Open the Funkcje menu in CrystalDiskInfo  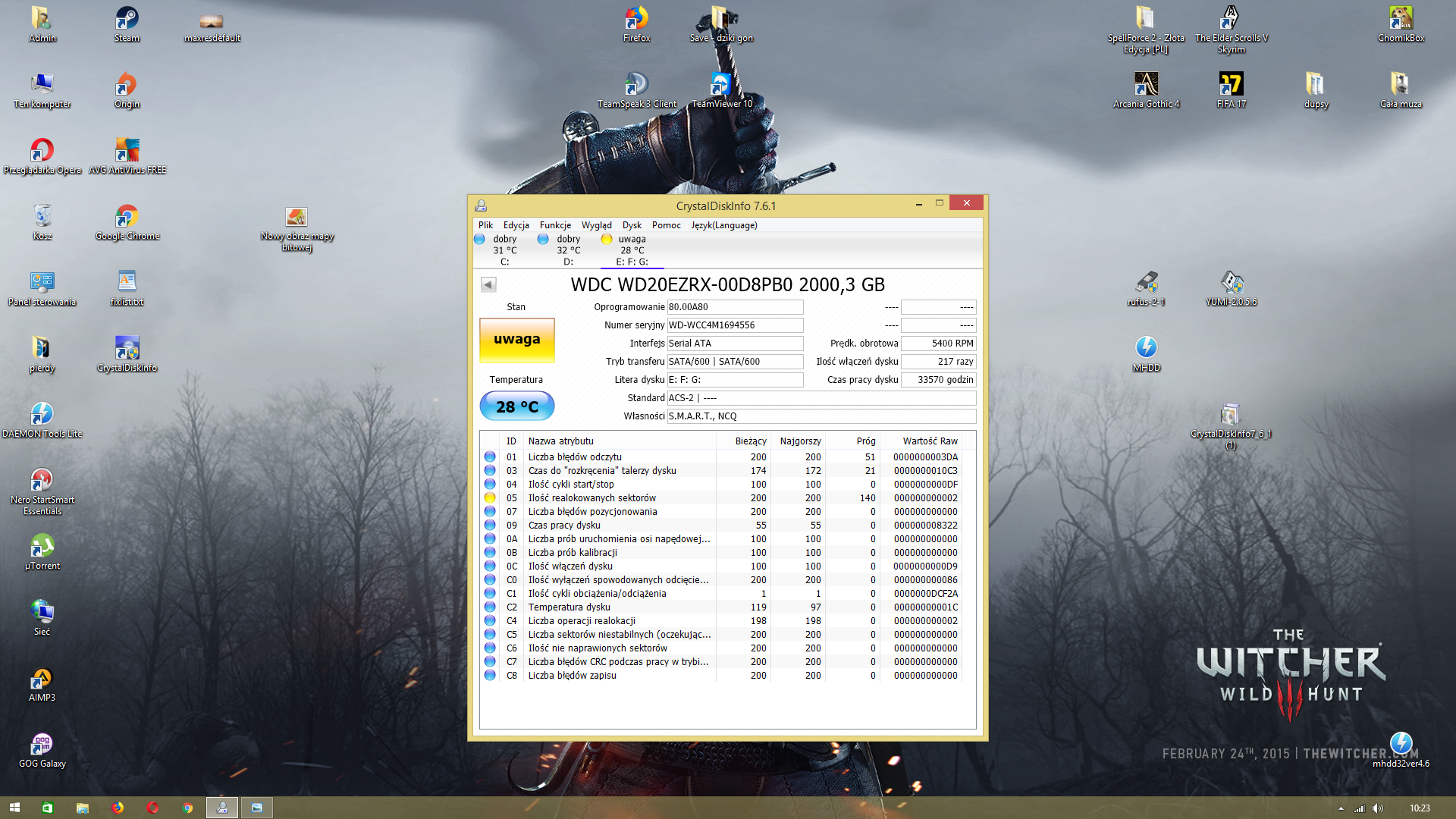(553, 225)
